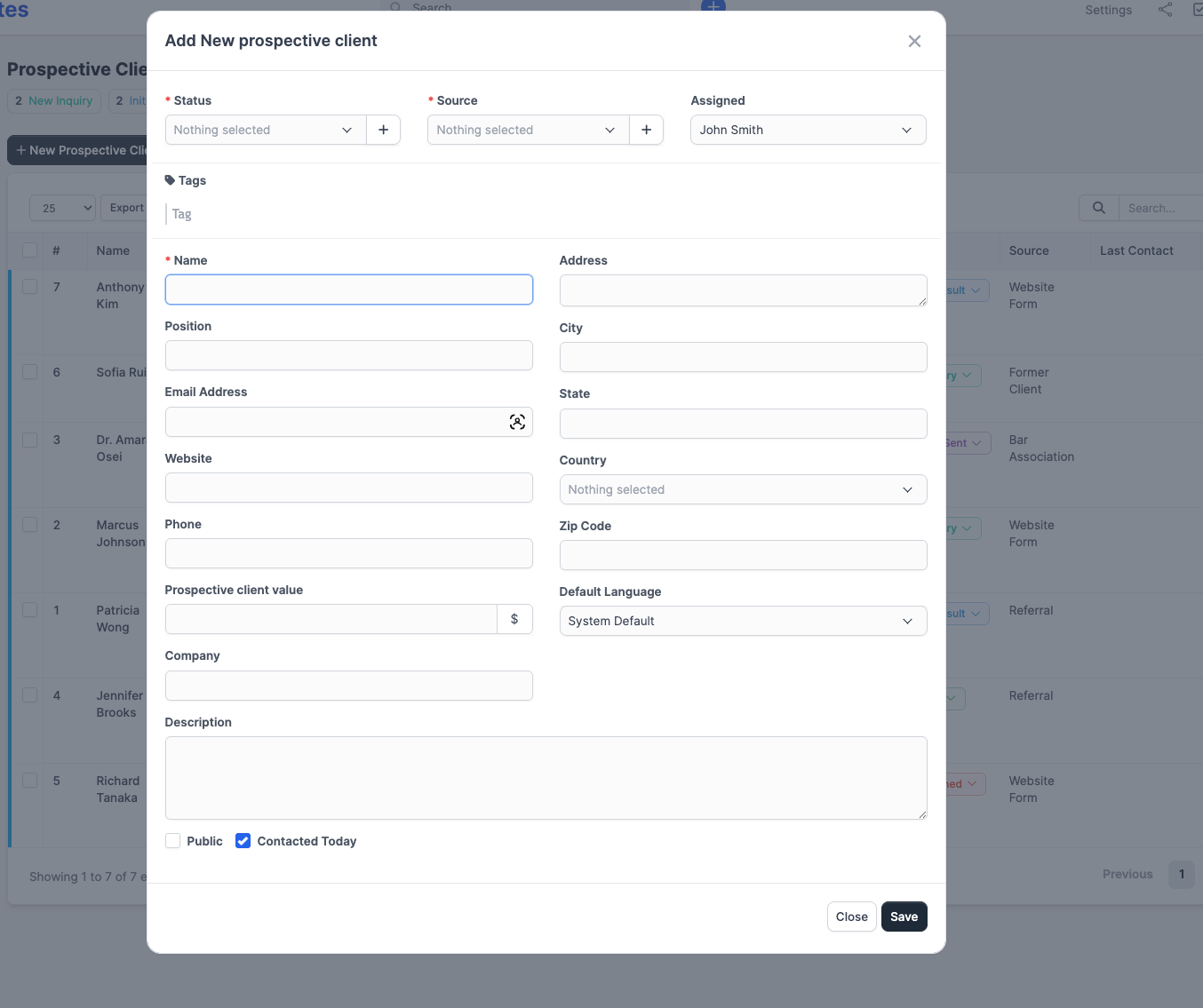This screenshot has width=1203, height=1008.
Task: Click the dollar sign on client value
Action: [x=514, y=619]
